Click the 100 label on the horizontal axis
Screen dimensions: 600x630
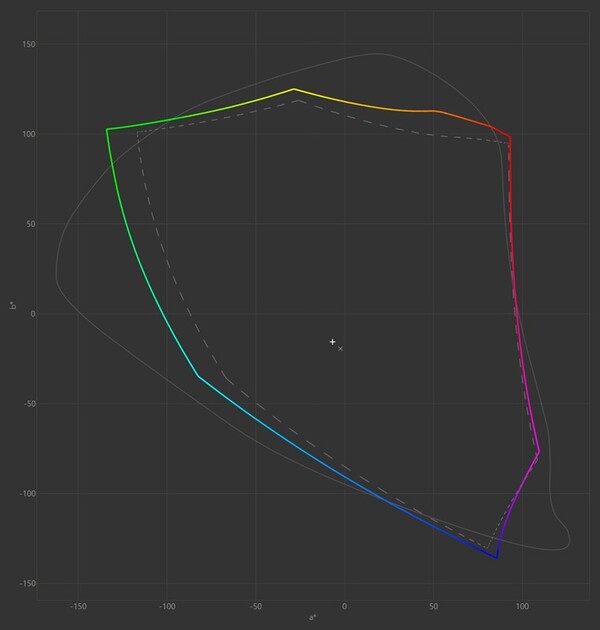click(522, 606)
